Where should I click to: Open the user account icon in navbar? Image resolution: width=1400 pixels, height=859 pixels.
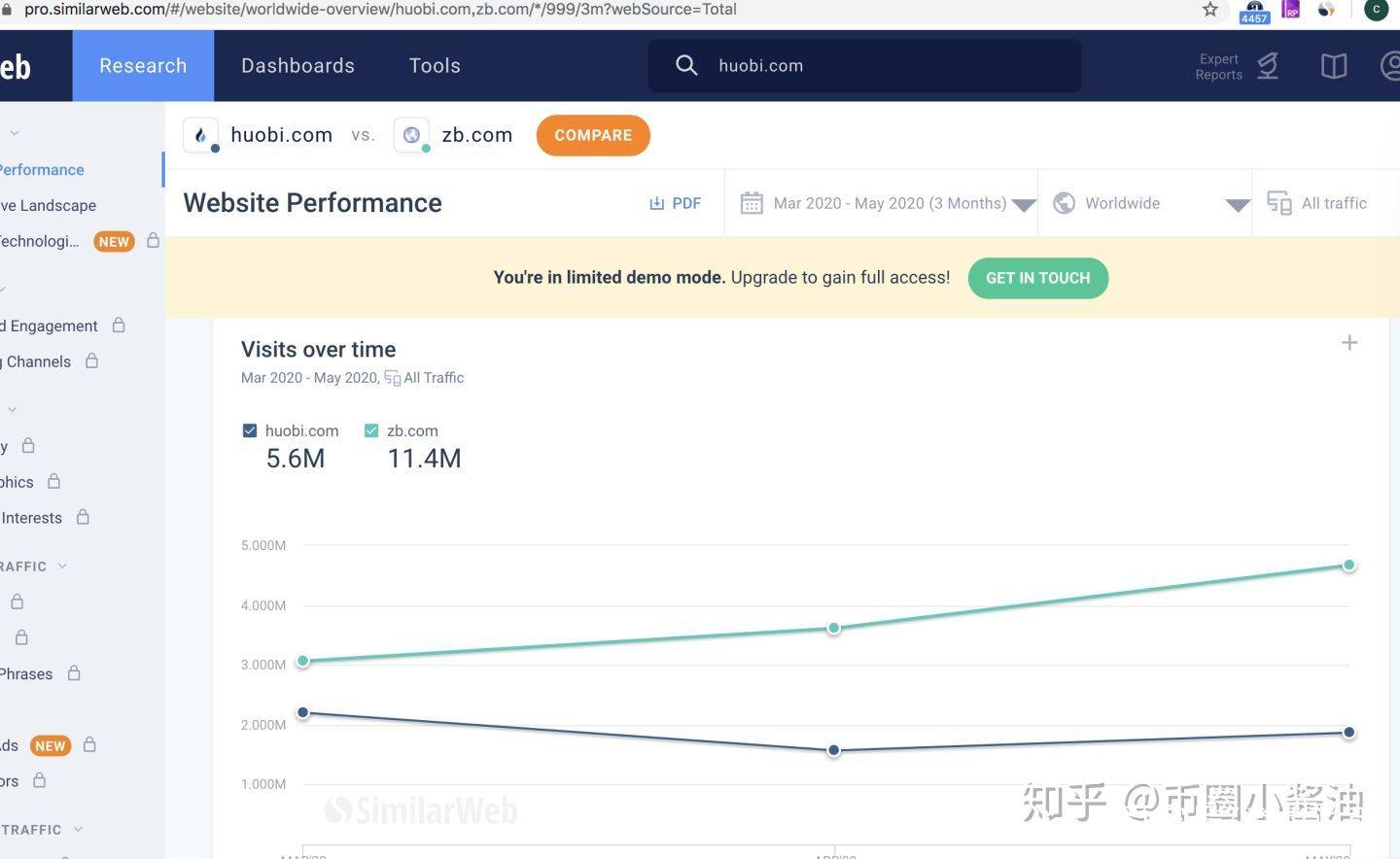click(1390, 66)
